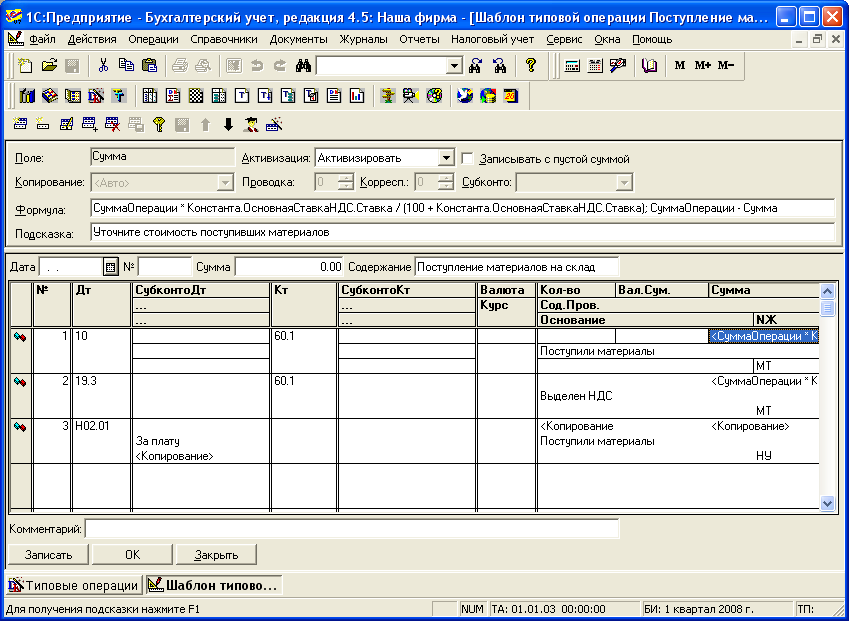Click the Dt/Kt typical operations icon
849x621 pixels.
[x=96, y=96]
